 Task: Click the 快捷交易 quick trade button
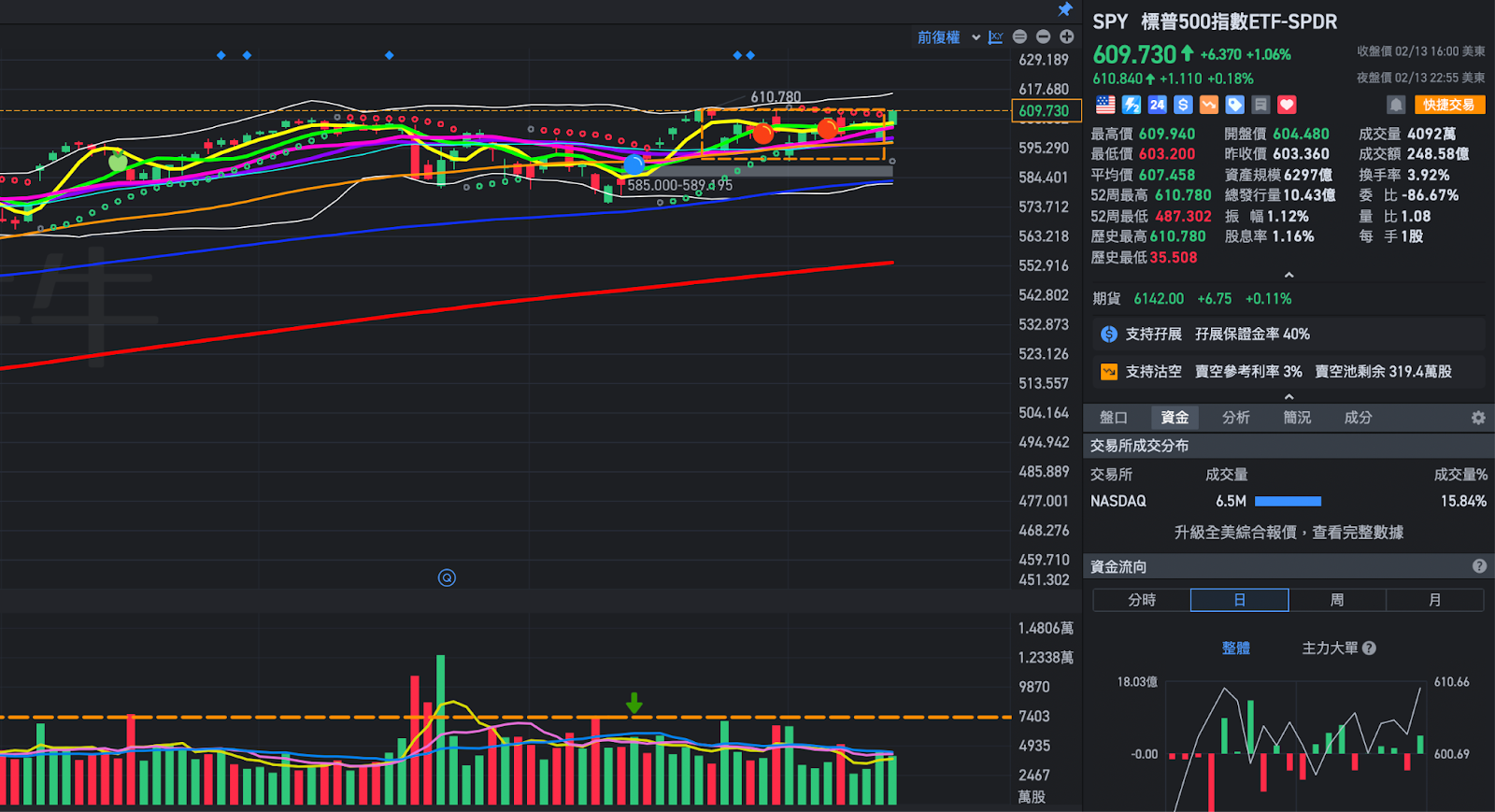click(x=1449, y=105)
